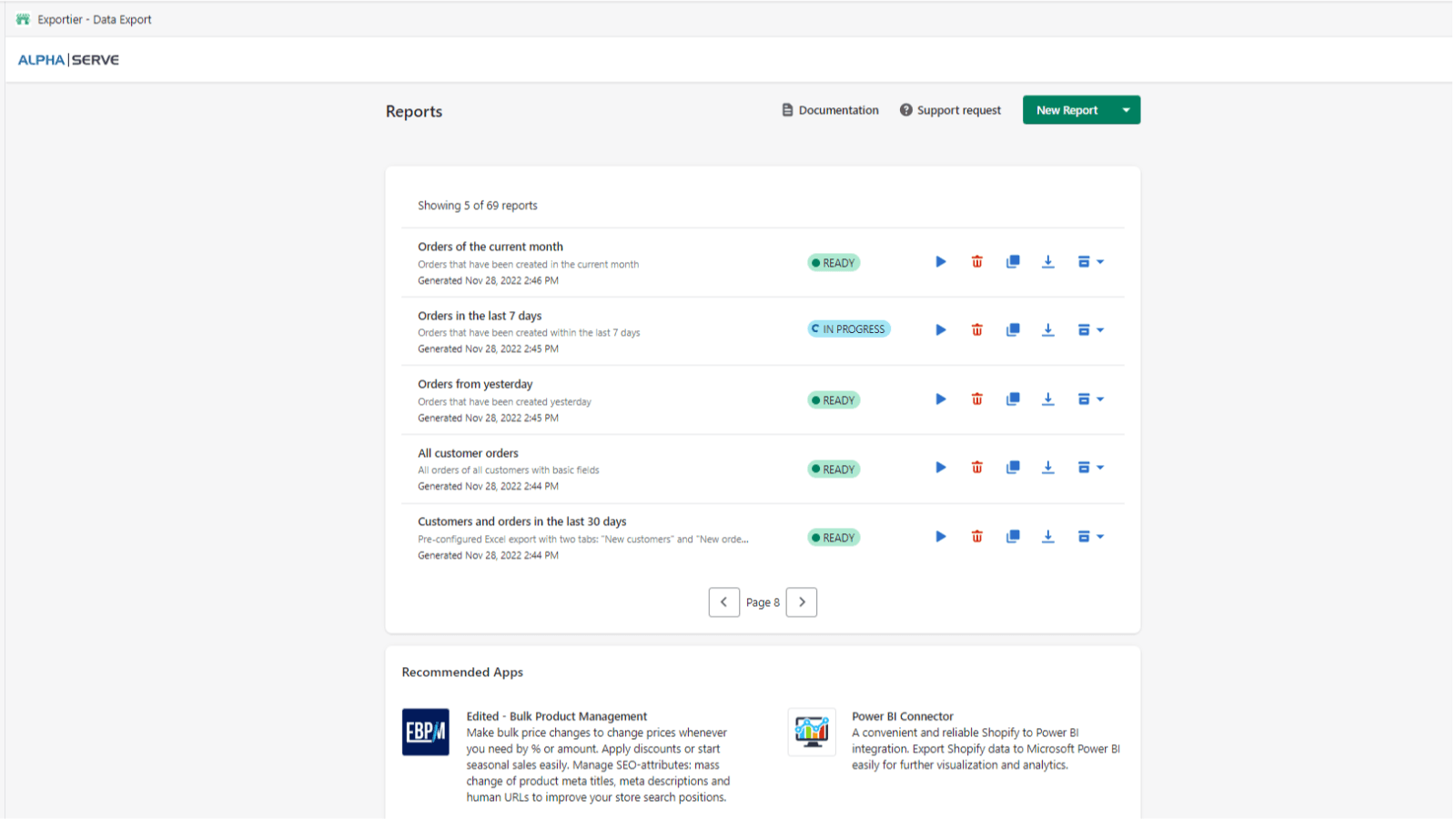Screen dimensions: 1456x819
Task: Duplicate the "Orders from yesterday" report
Action: click(1013, 399)
